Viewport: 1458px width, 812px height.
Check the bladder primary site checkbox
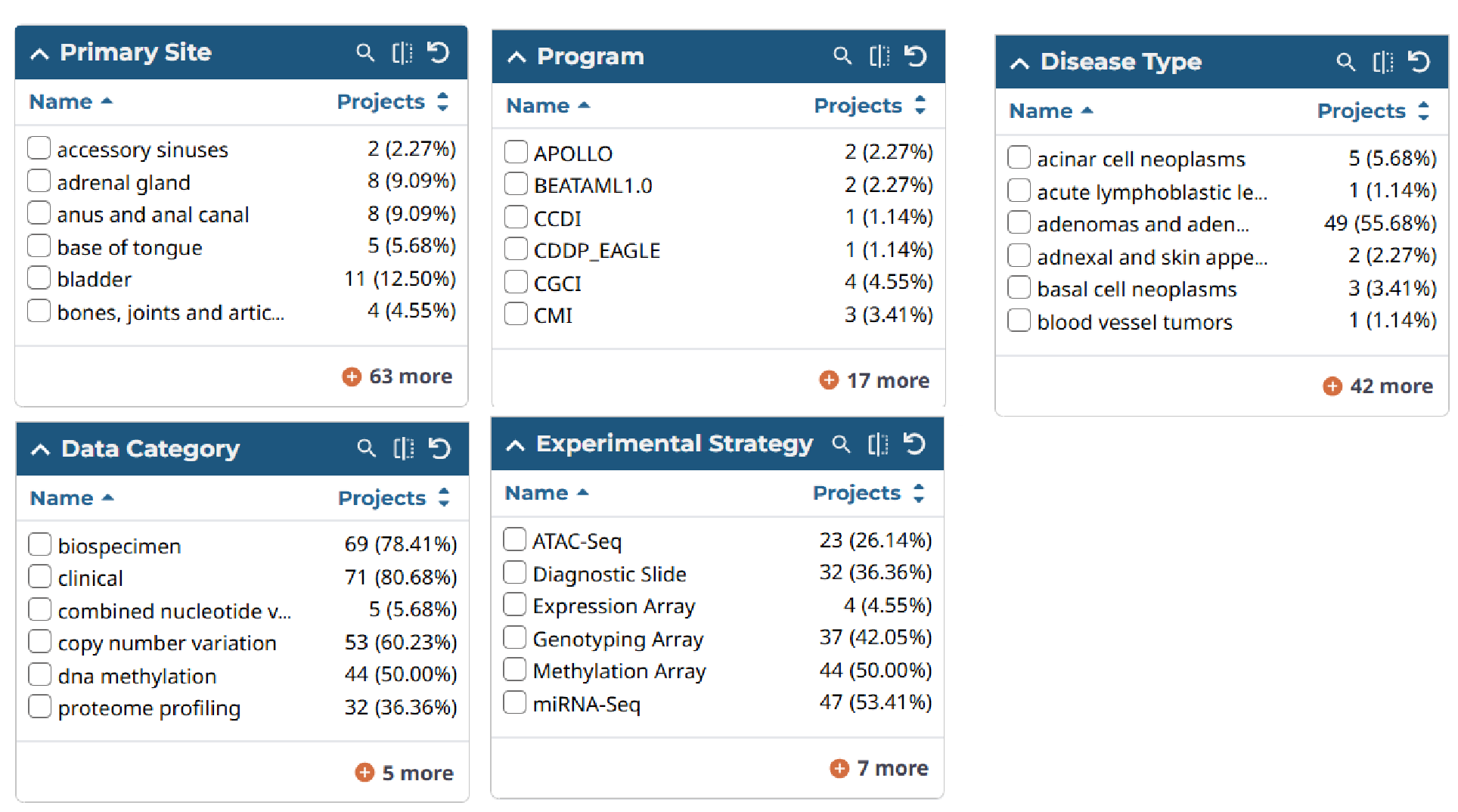pyautogui.click(x=39, y=278)
